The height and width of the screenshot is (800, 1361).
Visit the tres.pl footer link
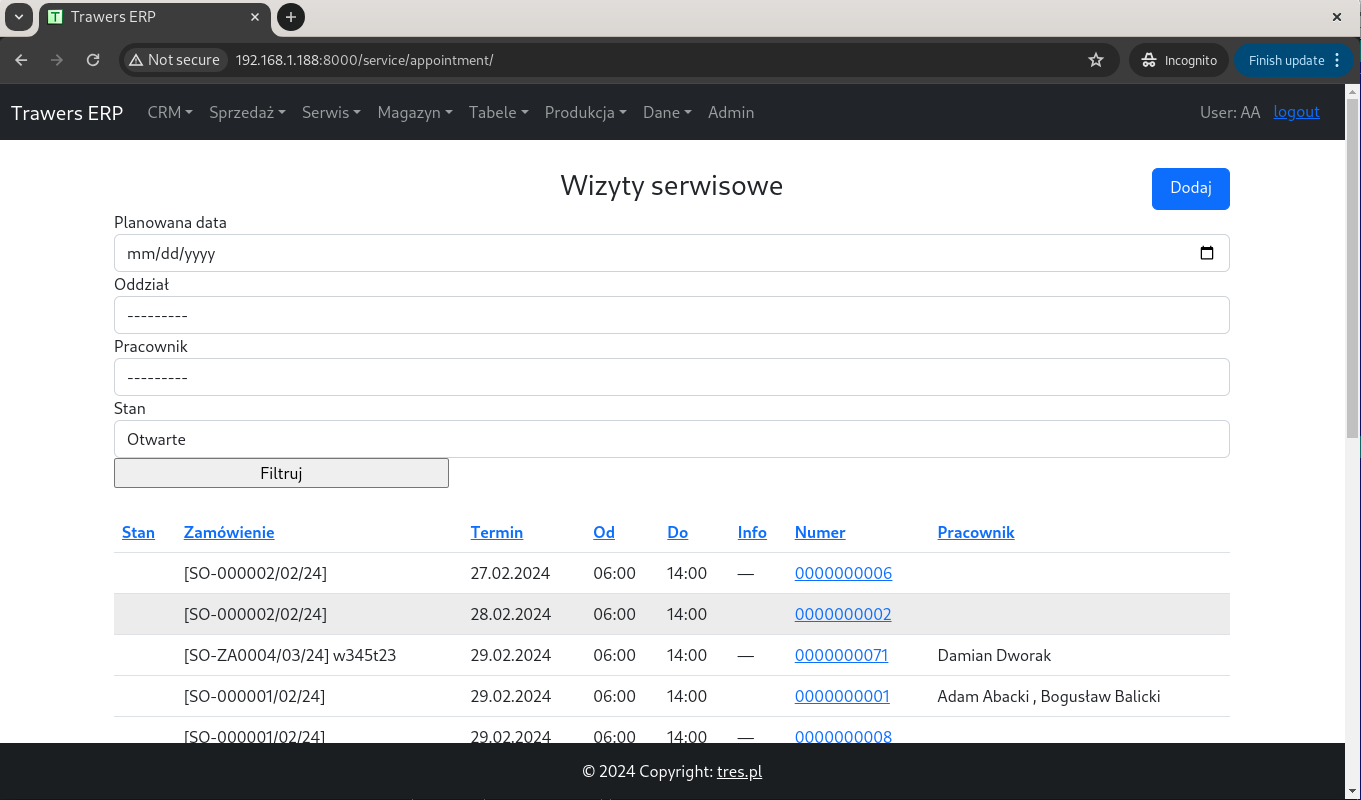tap(739, 771)
